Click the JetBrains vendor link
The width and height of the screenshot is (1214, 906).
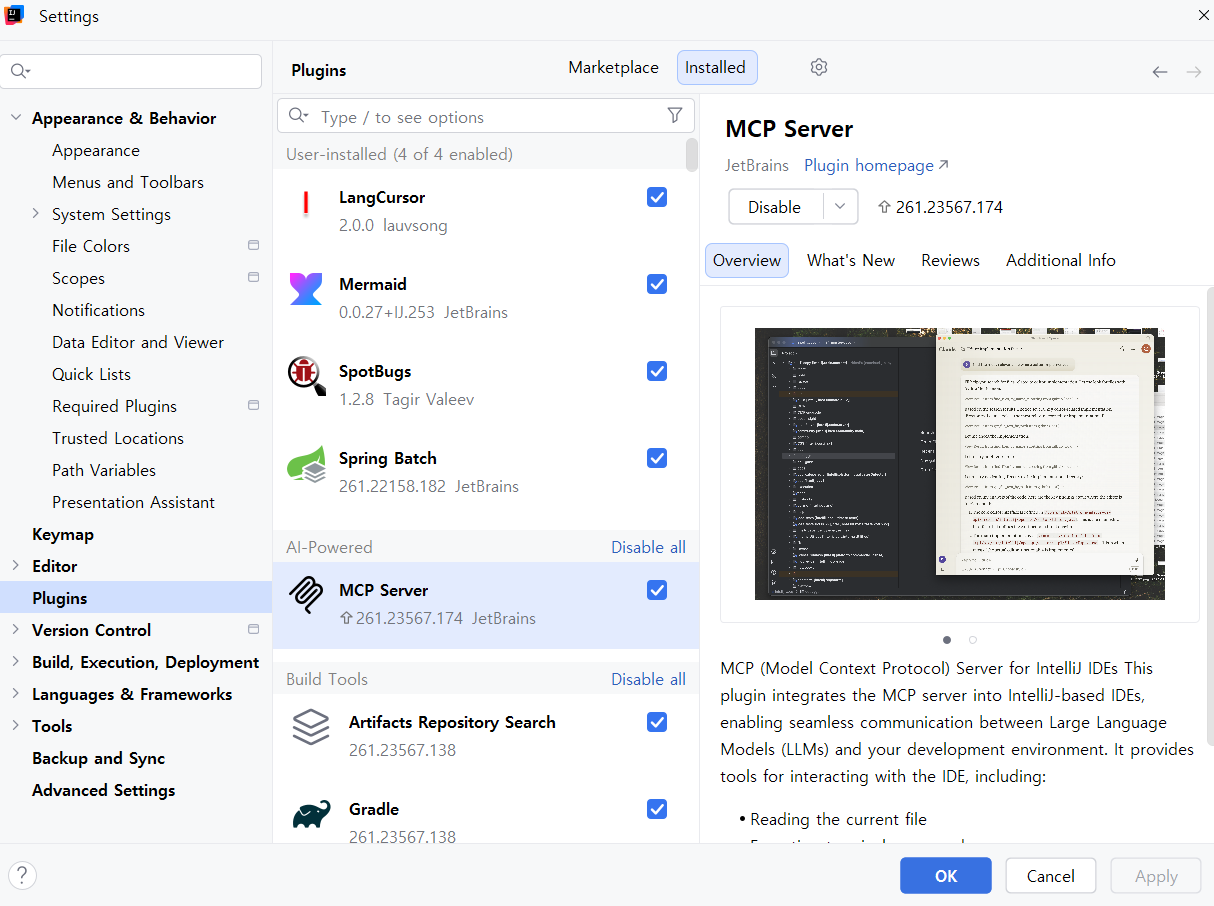(757, 165)
